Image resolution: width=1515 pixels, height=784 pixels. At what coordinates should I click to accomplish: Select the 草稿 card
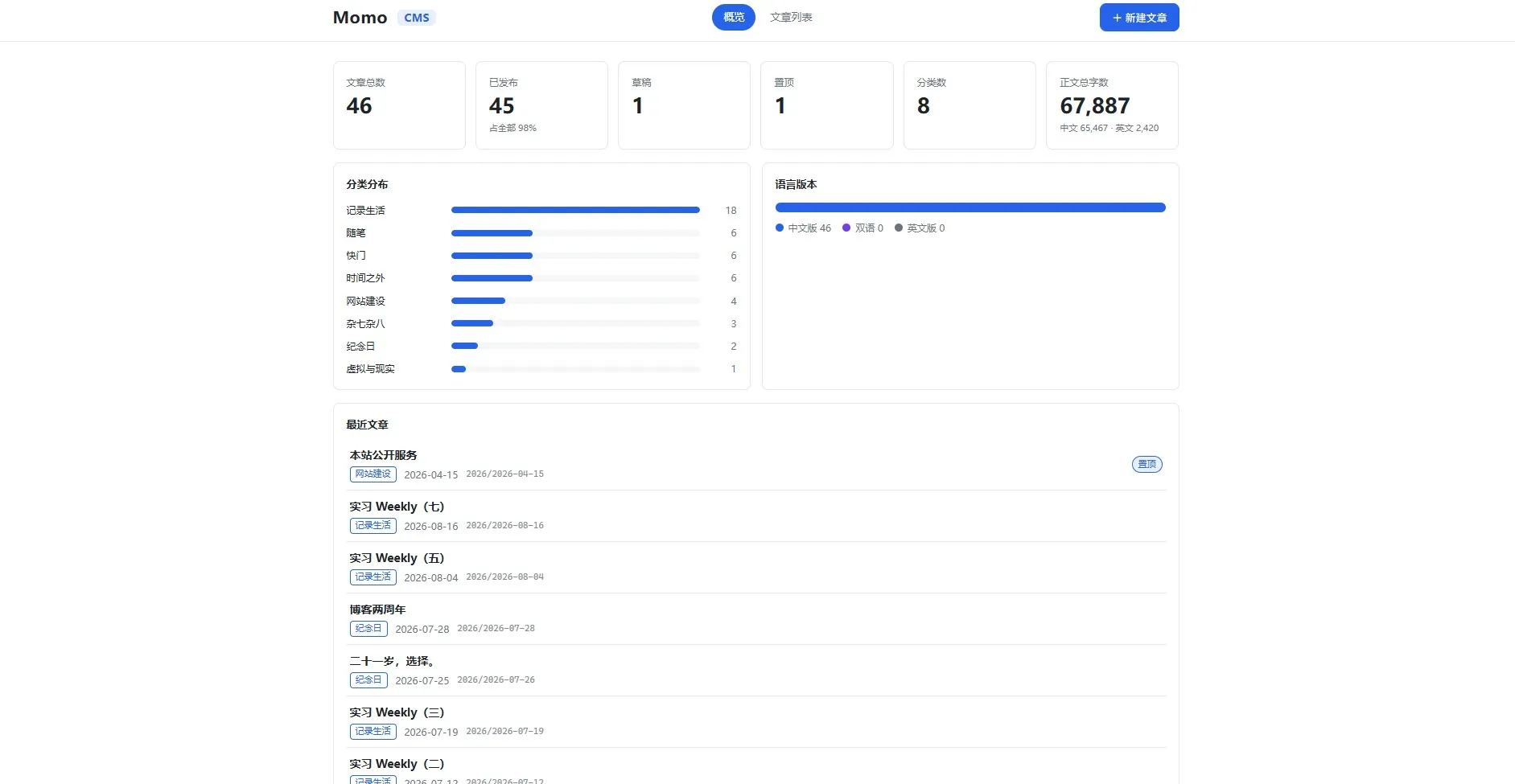pyautogui.click(x=684, y=105)
